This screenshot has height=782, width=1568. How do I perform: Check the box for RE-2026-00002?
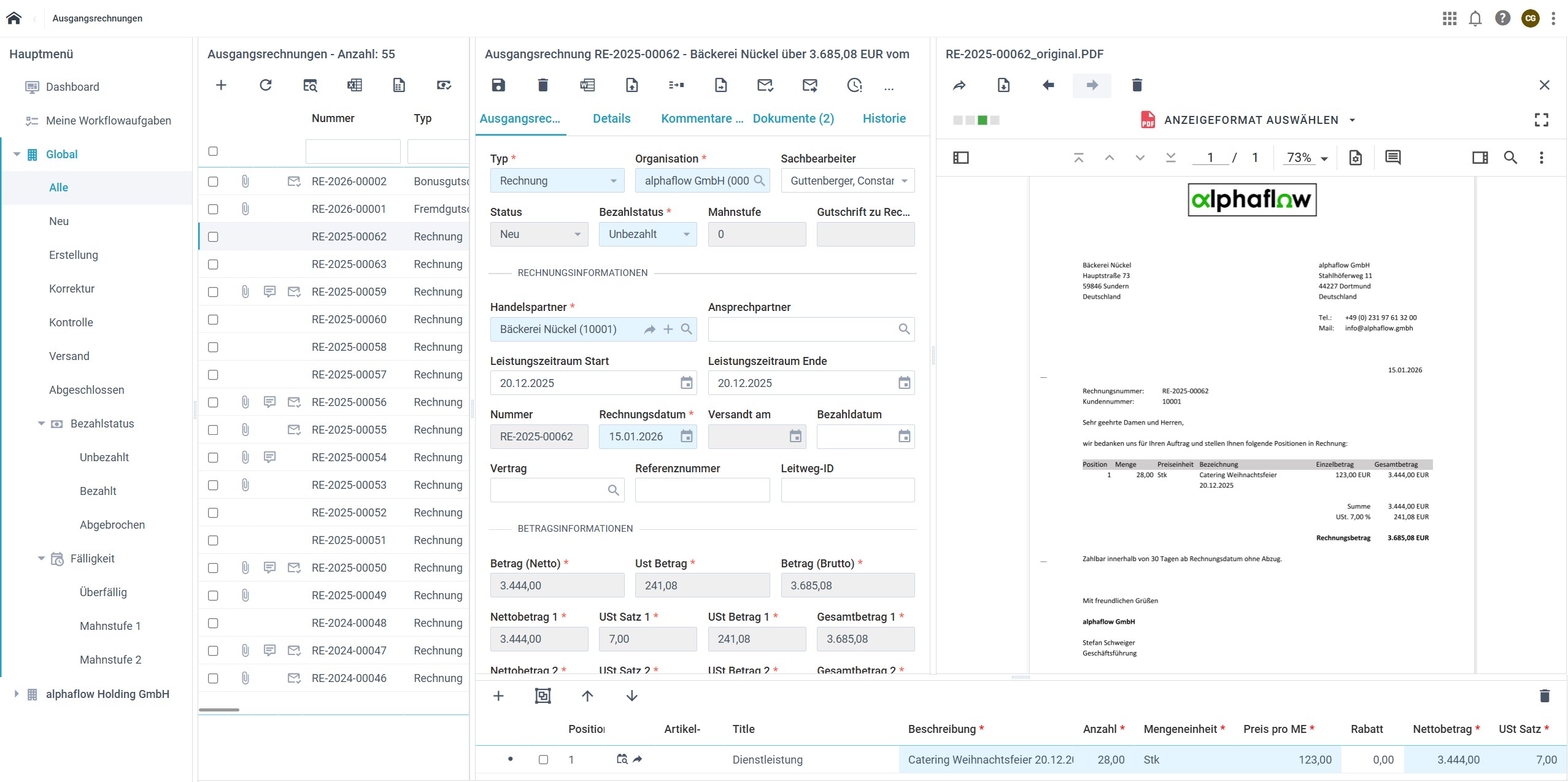tap(213, 182)
